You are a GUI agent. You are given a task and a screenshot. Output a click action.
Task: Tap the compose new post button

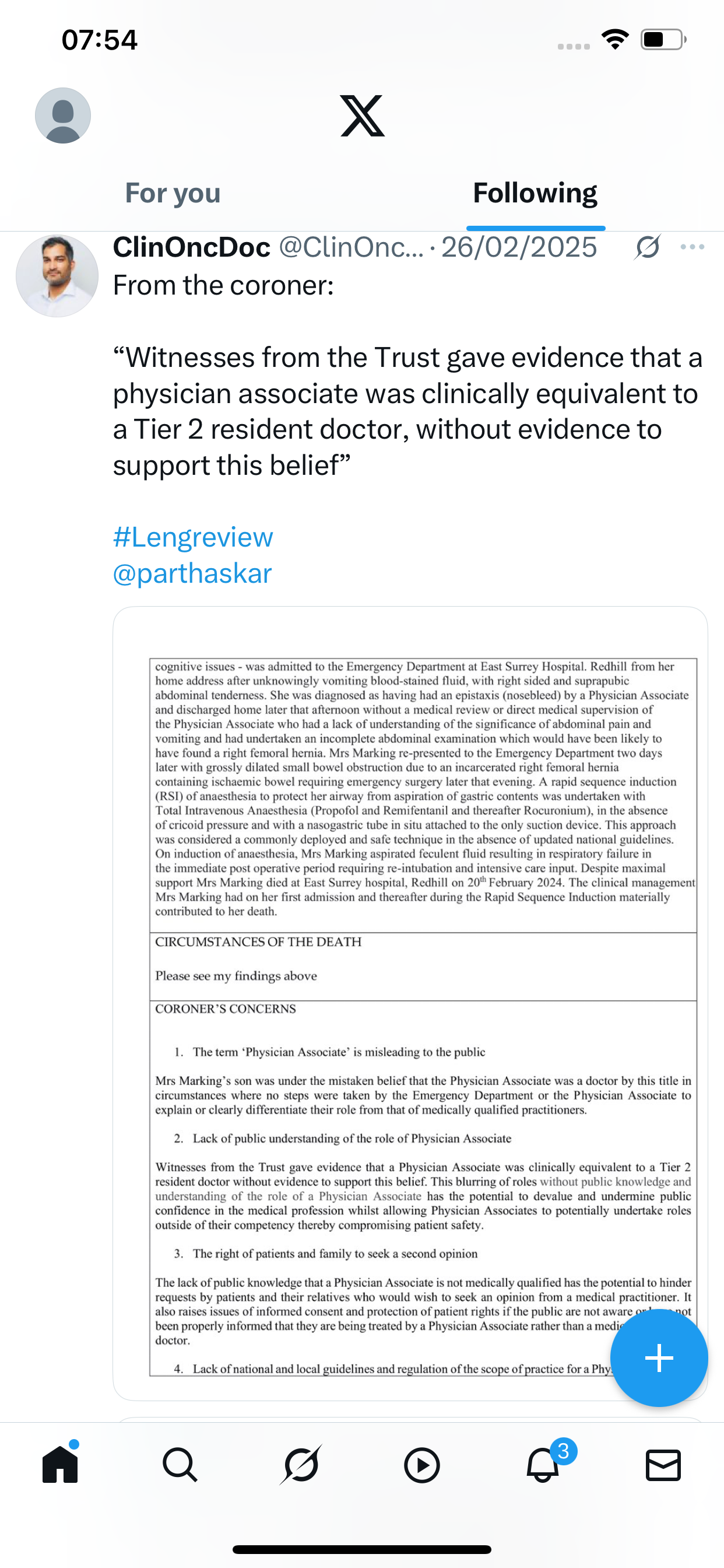(x=659, y=1358)
